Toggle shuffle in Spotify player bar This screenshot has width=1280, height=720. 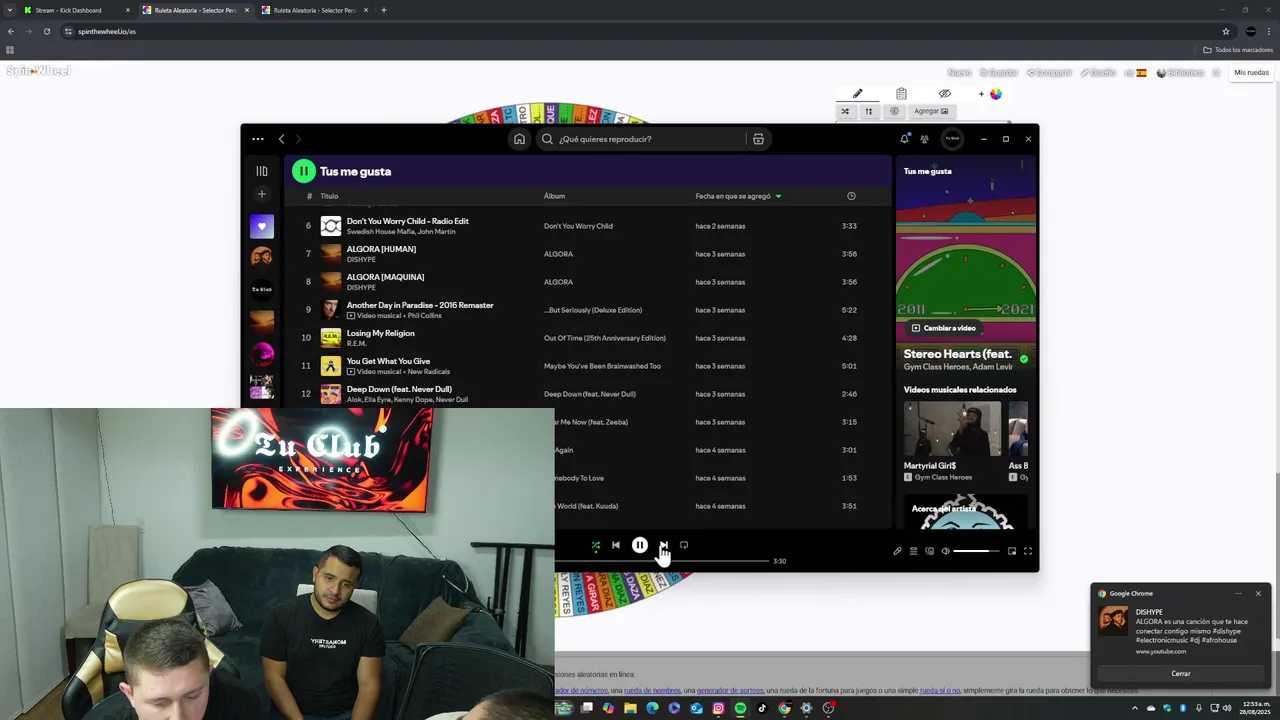click(596, 546)
